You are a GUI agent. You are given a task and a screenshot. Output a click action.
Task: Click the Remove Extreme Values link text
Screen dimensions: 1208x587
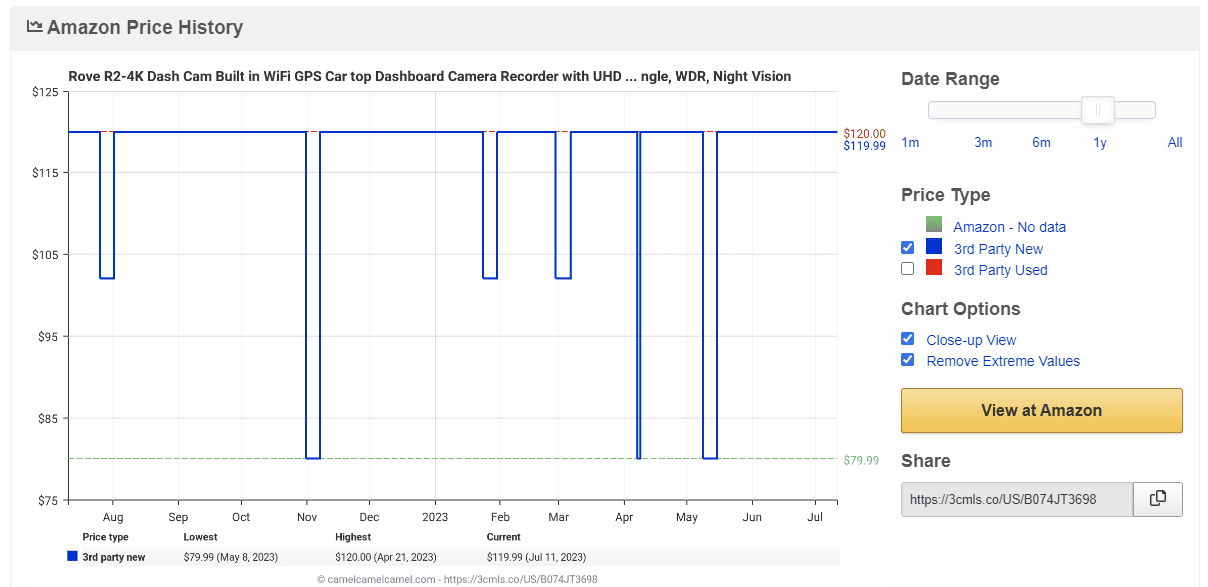coord(1003,361)
